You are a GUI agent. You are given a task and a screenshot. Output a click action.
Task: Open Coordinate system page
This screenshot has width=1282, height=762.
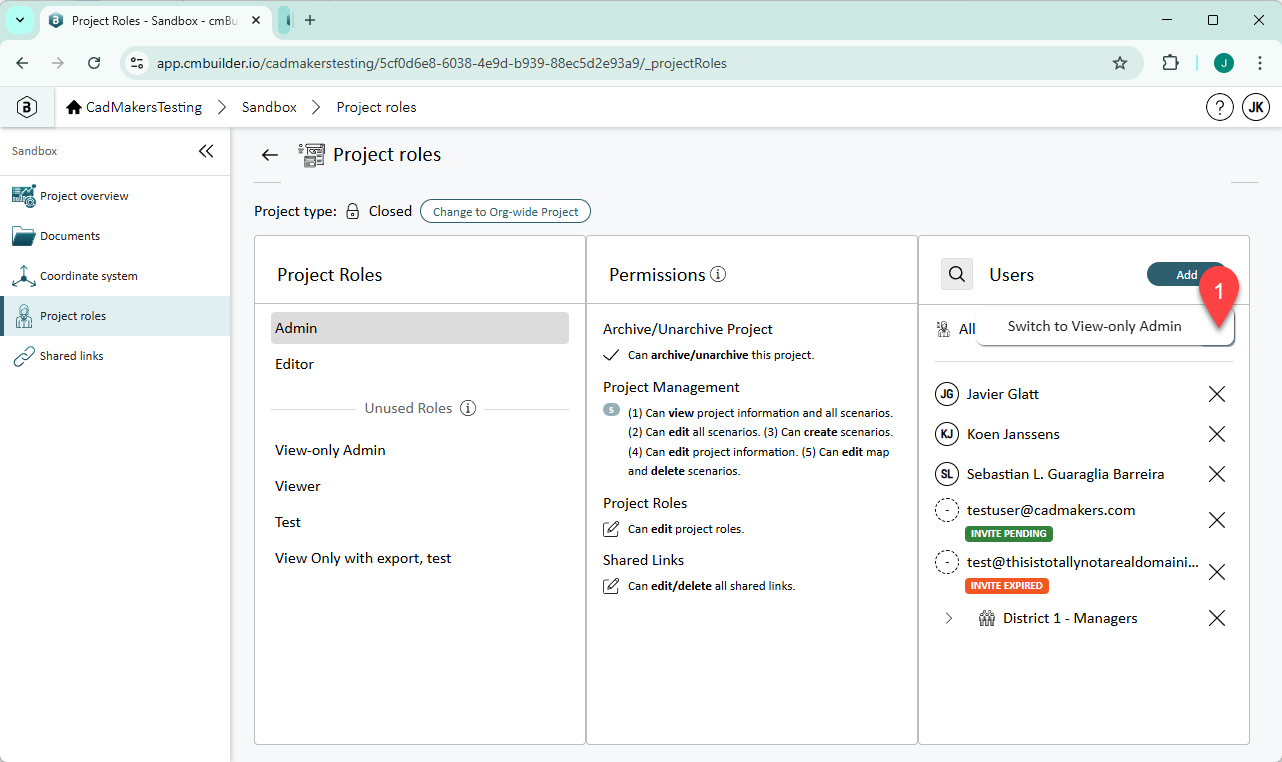pos(115,276)
